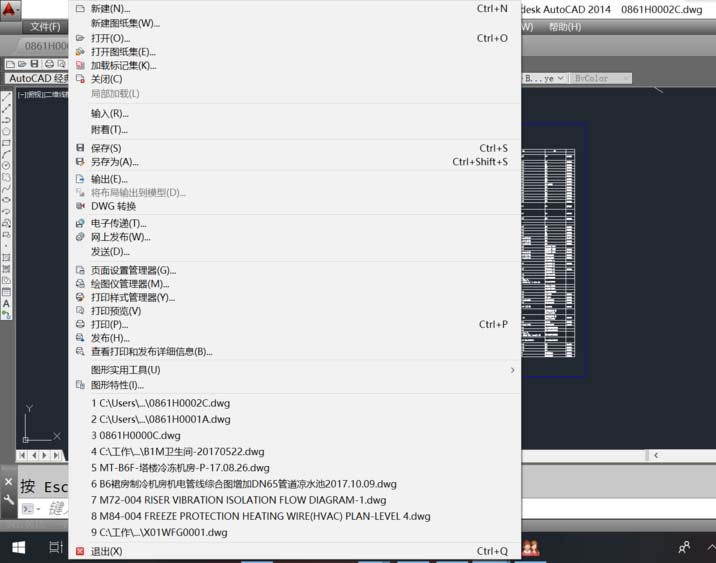
Task: Open recent file 1 0861H0002C.dwg
Action: tap(295, 403)
